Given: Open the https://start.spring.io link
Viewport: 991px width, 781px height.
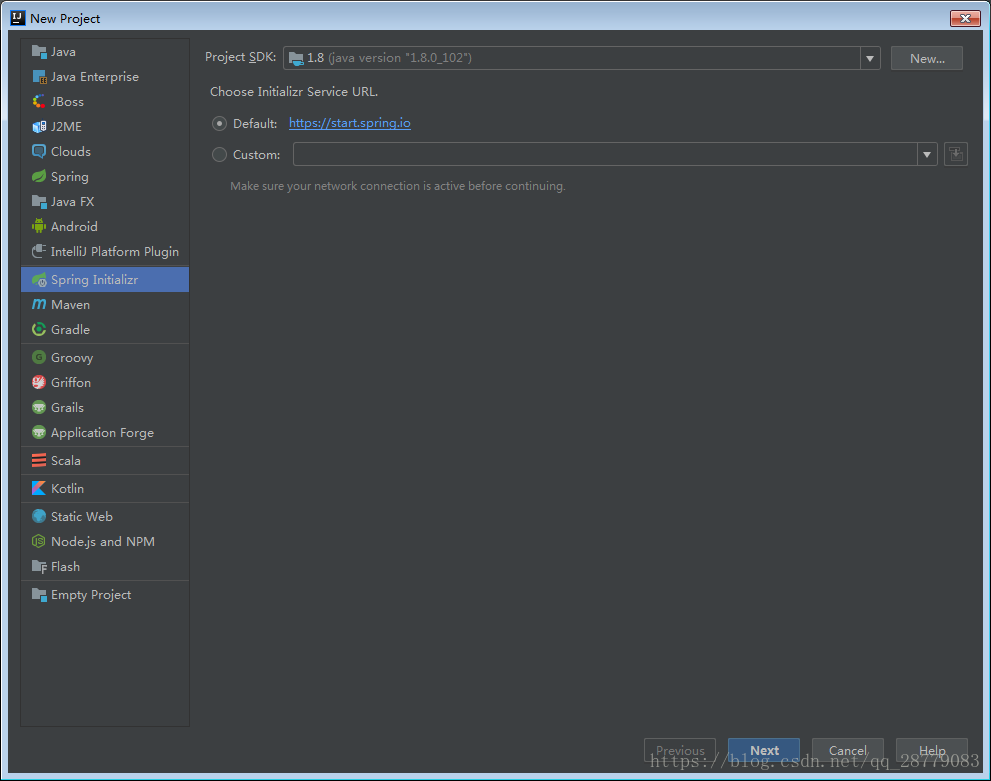Looking at the screenshot, I should tap(350, 123).
